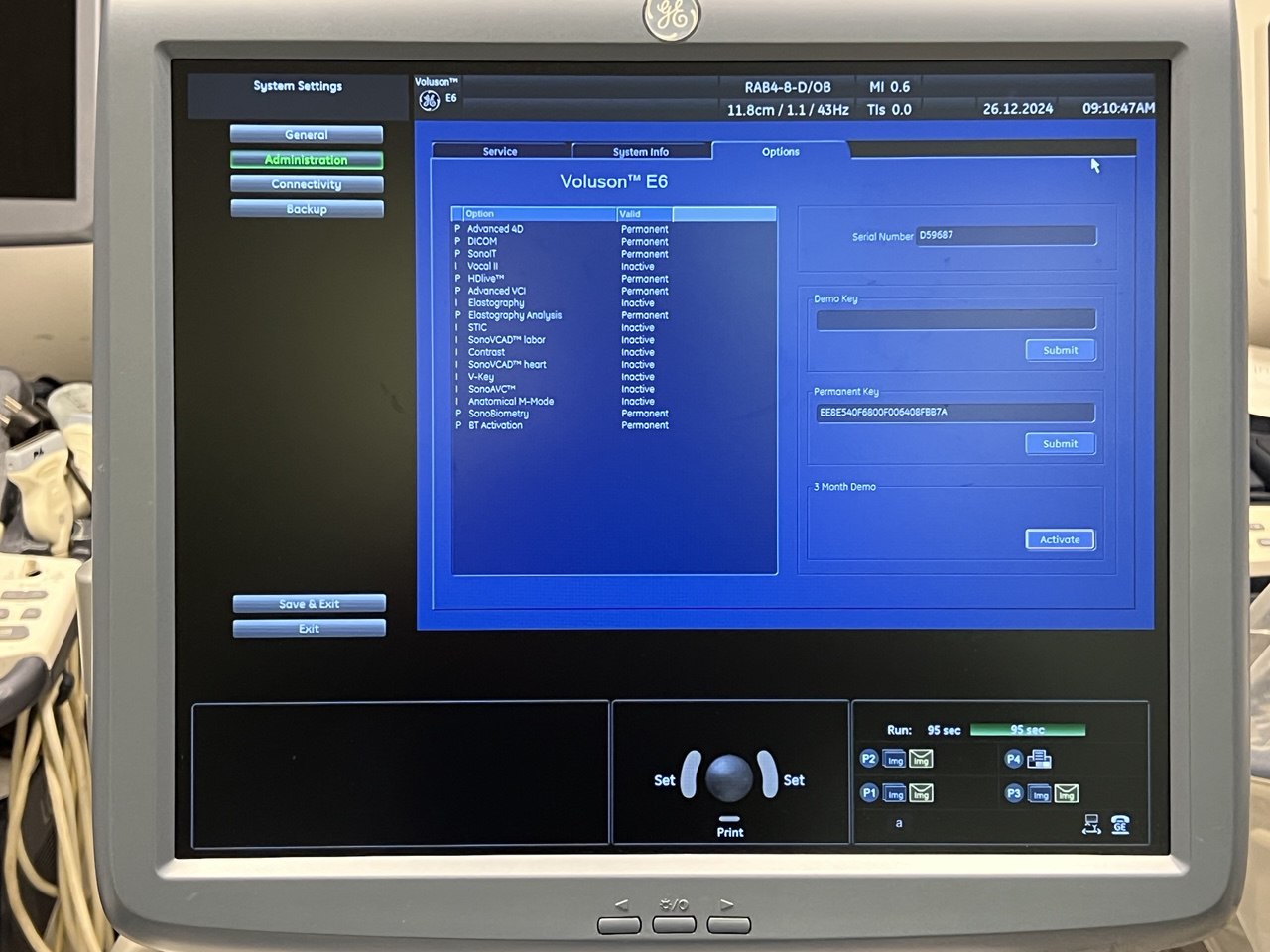
Task: Click the stacked Img icon beside P3
Action: (1039, 794)
